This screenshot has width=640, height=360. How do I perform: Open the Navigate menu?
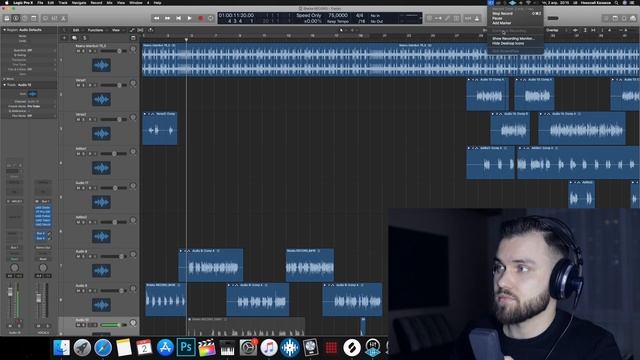[x=79, y=2]
